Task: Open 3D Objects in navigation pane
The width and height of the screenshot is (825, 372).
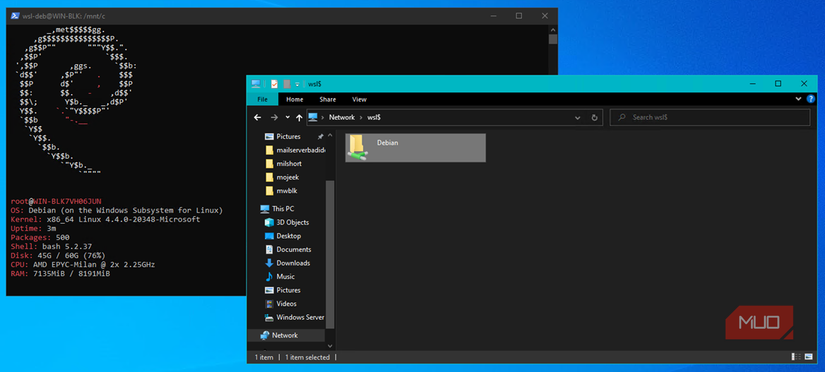Action: 294,223
